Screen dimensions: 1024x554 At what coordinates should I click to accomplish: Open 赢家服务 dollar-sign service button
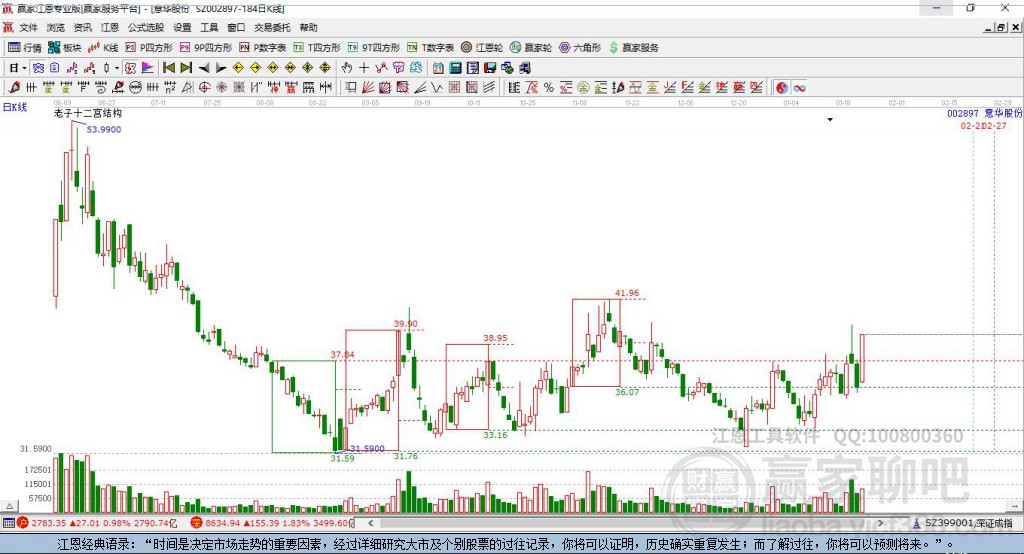[633, 48]
